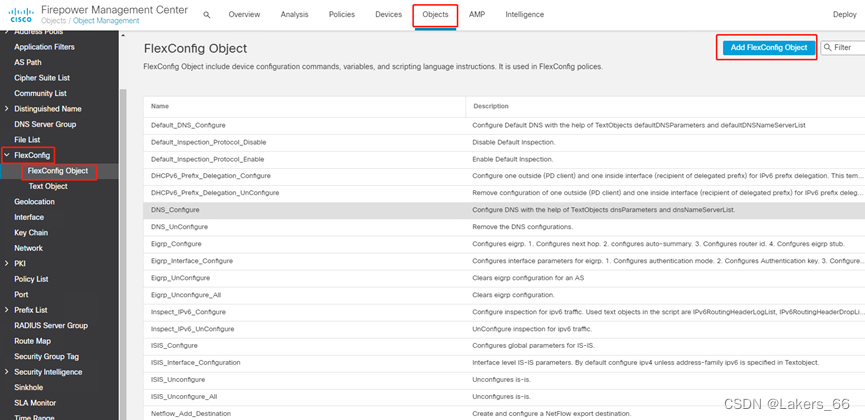Image resolution: width=865 pixels, height=420 pixels.
Task: Select the DNS_UnConfigure row
Action: 504,227
